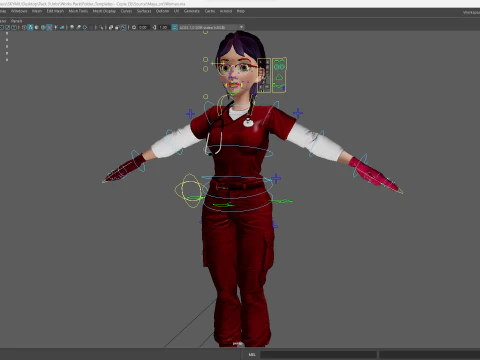Enable wireframe shading in viewport toolbar
This screenshot has width=480, height=360.
pos(24,27)
